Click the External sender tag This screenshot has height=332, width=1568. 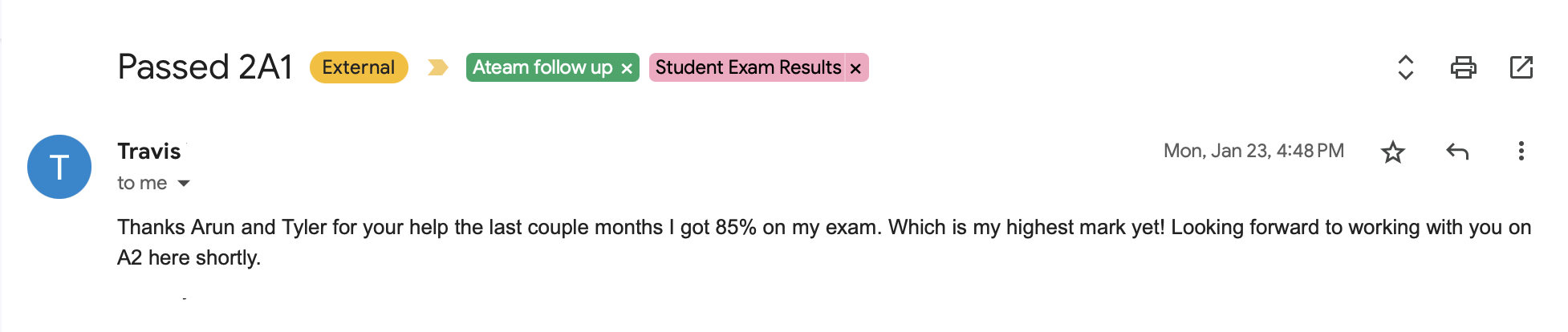(x=359, y=67)
